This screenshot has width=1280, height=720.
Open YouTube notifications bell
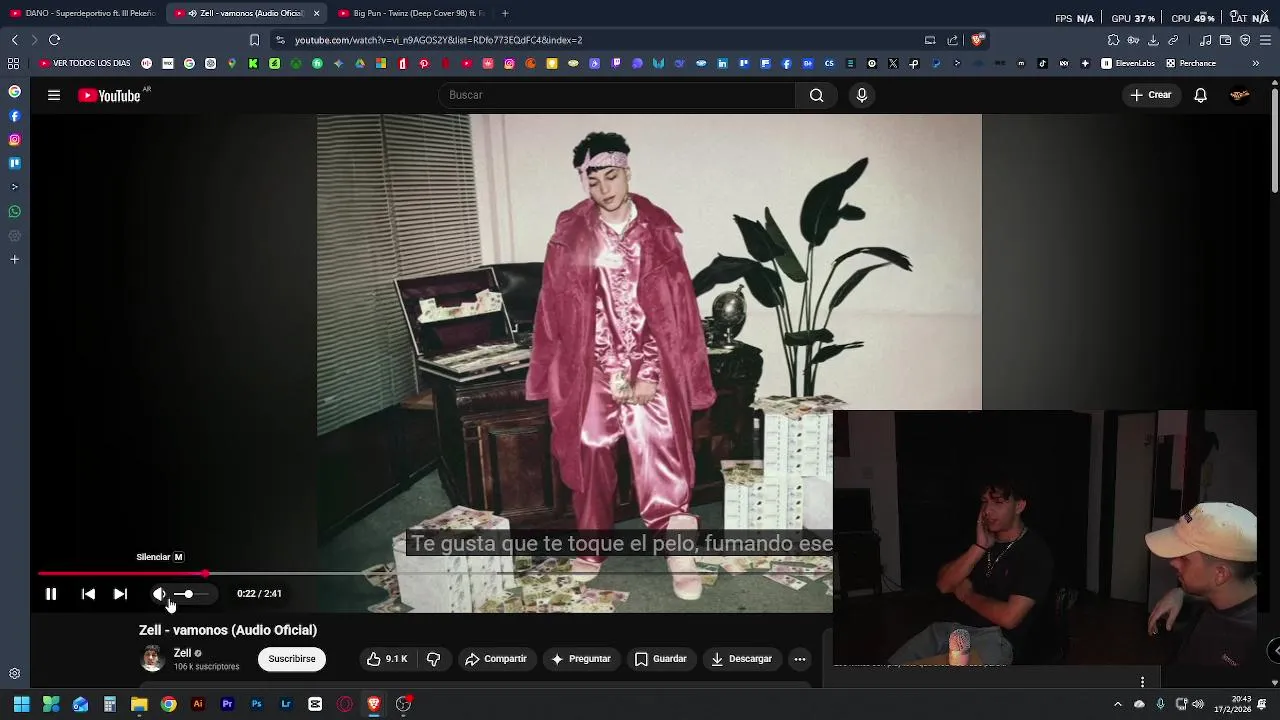point(1201,95)
